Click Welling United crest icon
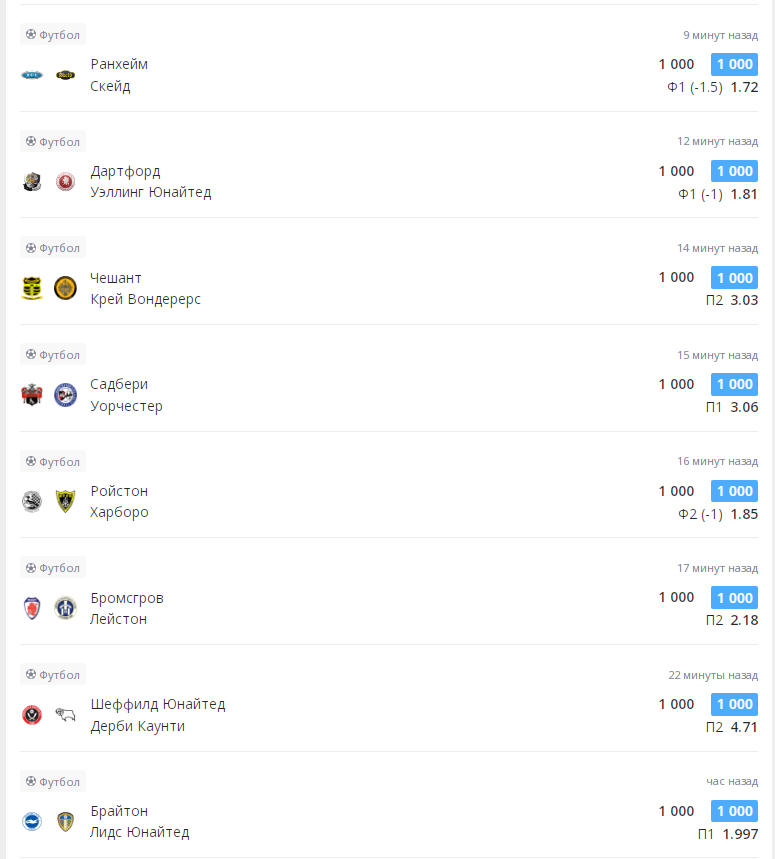This screenshot has width=775, height=859. (65, 182)
